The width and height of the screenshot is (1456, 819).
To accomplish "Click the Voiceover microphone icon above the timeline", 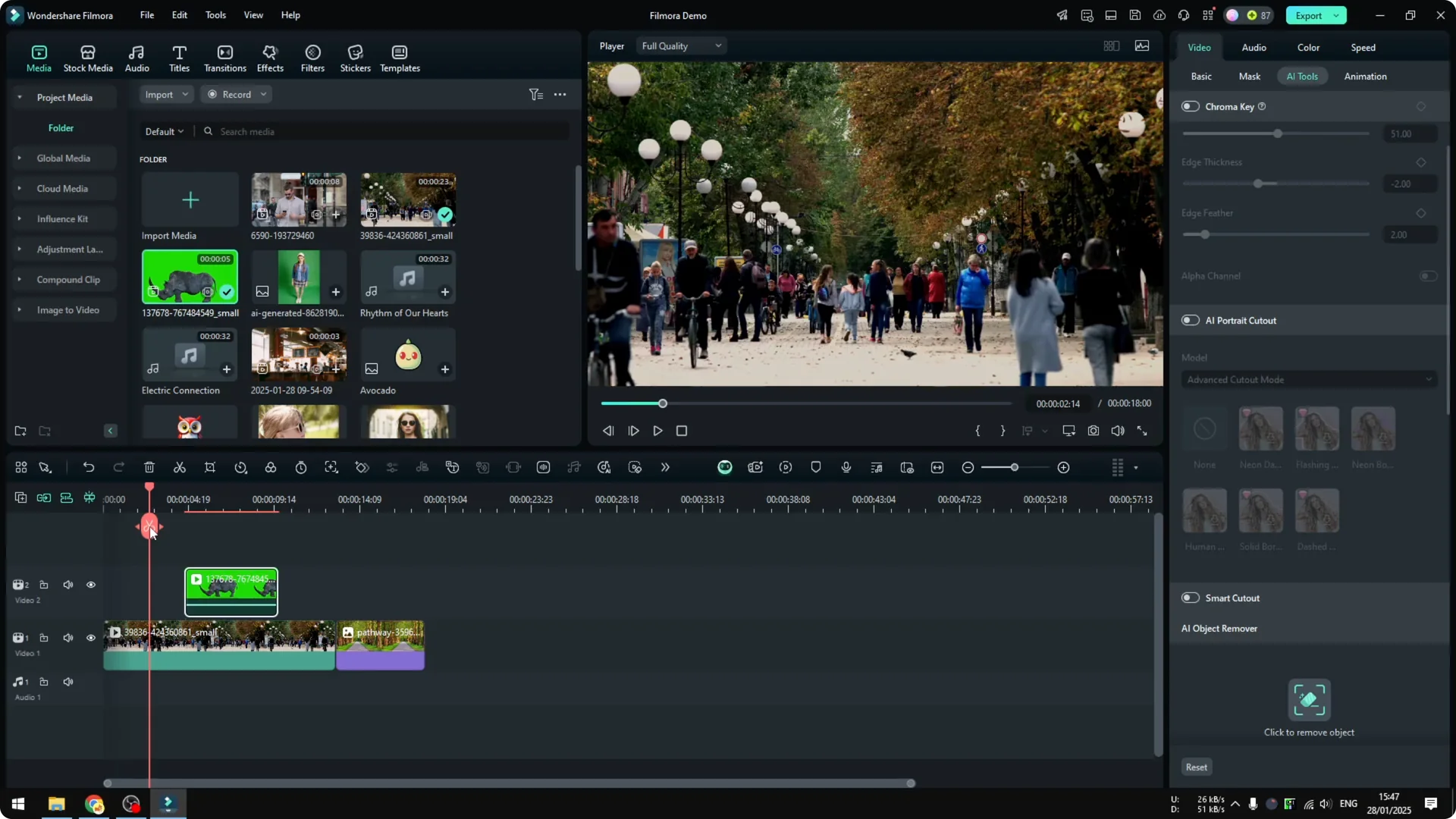I will coord(846,467).
